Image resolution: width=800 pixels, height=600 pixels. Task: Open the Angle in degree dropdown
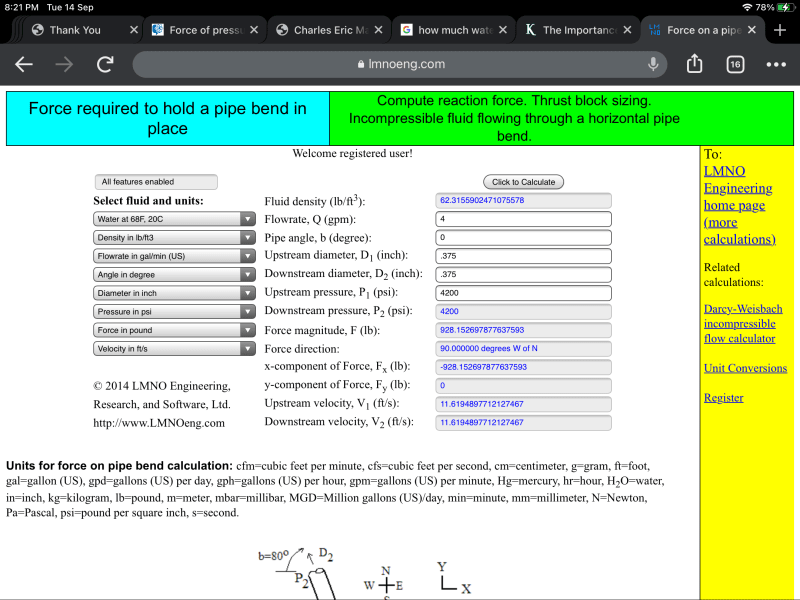coord(174,274)
